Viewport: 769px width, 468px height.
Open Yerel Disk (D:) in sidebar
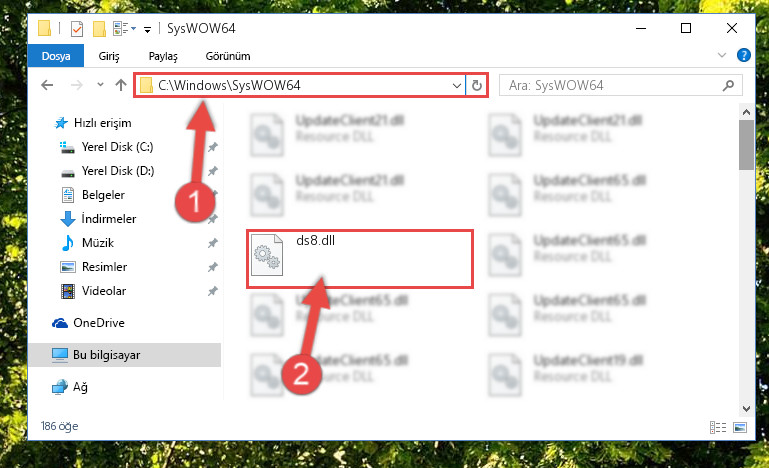click(x=118, y=171)
